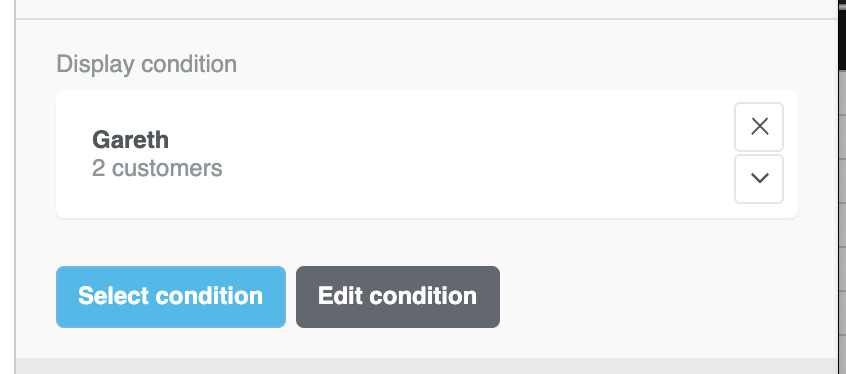Click the dark strip along the panel's right edge

[x=842, y=187]
